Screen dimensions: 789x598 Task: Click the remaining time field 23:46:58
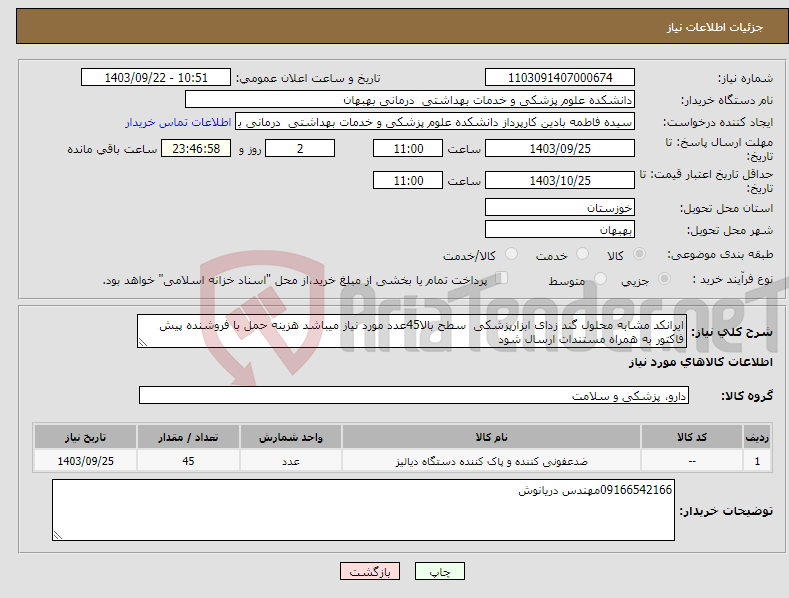[196, 148]
